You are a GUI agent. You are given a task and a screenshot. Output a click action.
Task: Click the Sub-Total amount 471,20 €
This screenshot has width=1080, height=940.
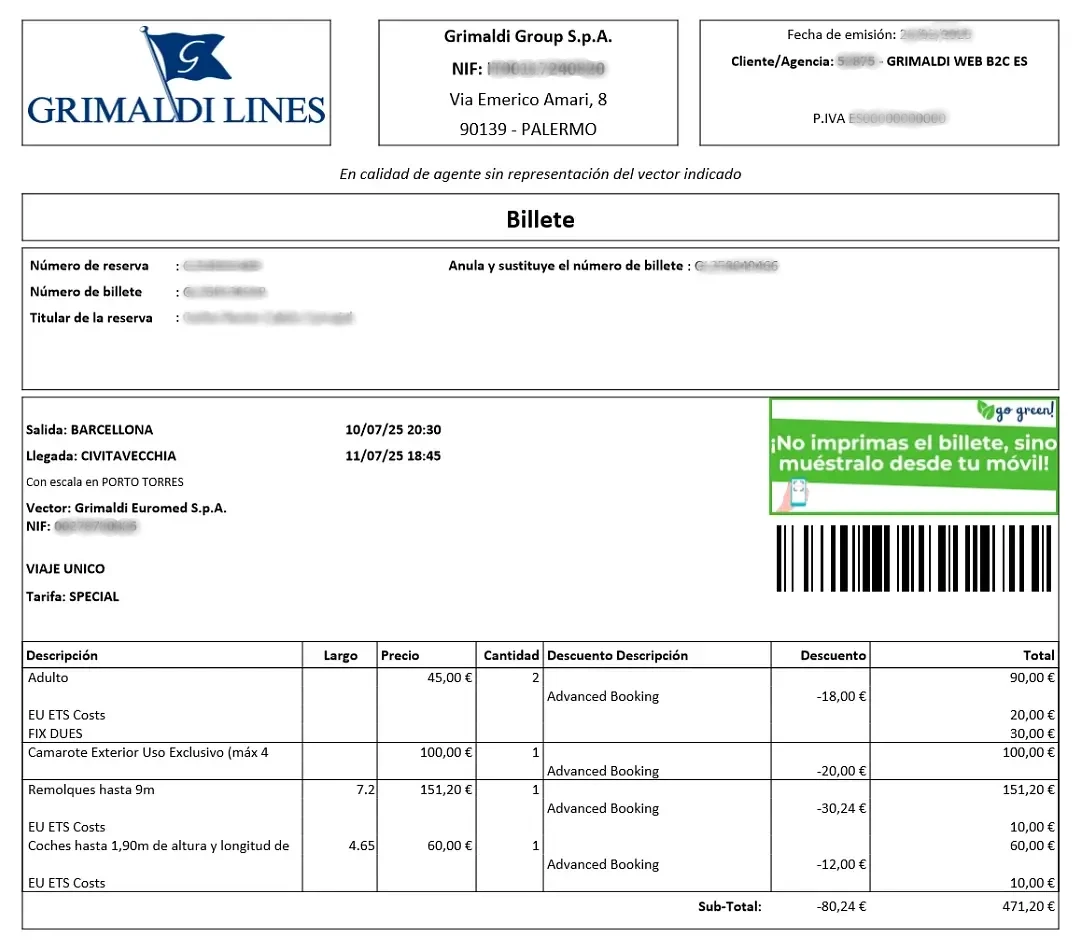click(x=1028, y=906)
